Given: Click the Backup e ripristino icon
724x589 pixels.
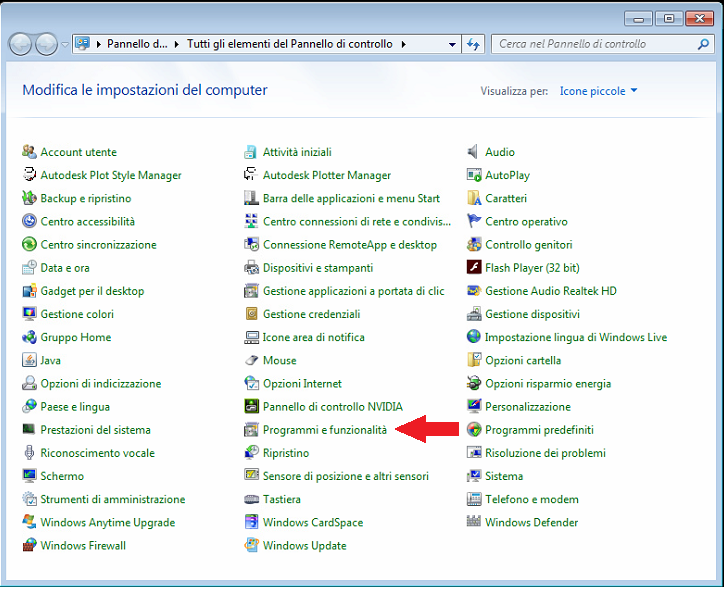Looking at the screenshot, I should 29,198.
